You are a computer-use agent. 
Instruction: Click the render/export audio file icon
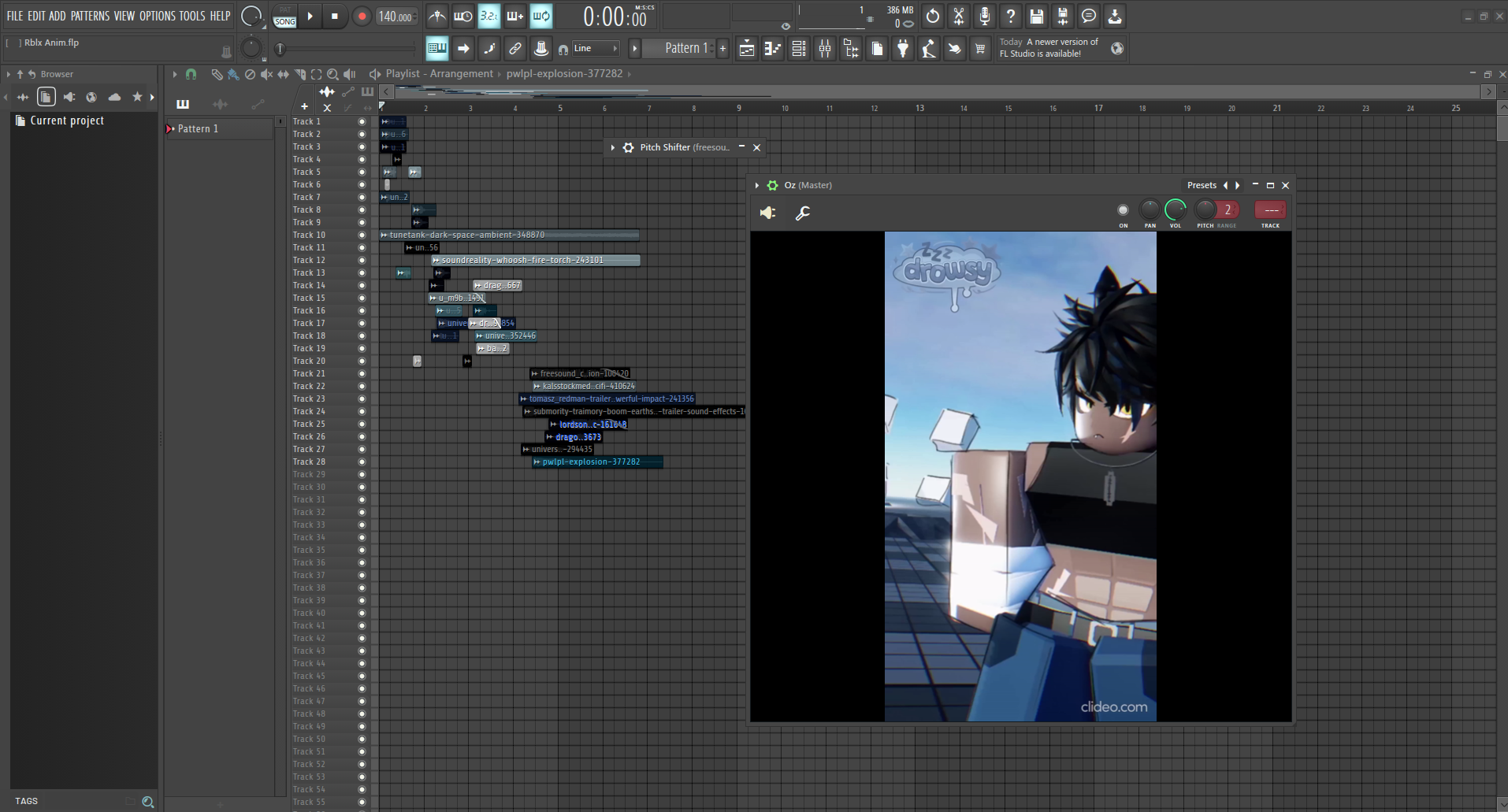(1063, 16)
